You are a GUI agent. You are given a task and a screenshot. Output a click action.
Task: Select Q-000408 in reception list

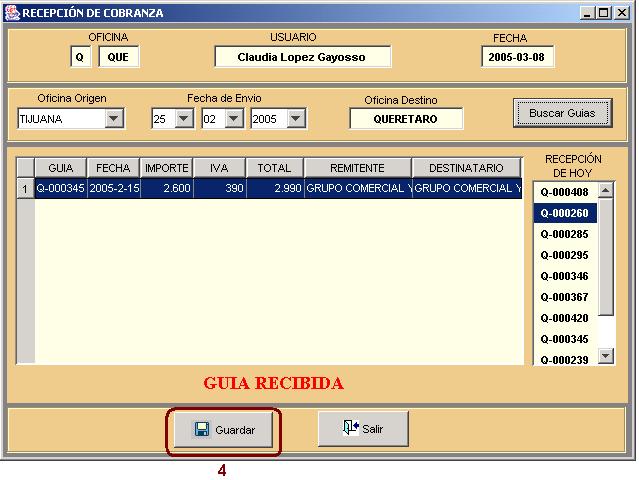pos(564,192)
